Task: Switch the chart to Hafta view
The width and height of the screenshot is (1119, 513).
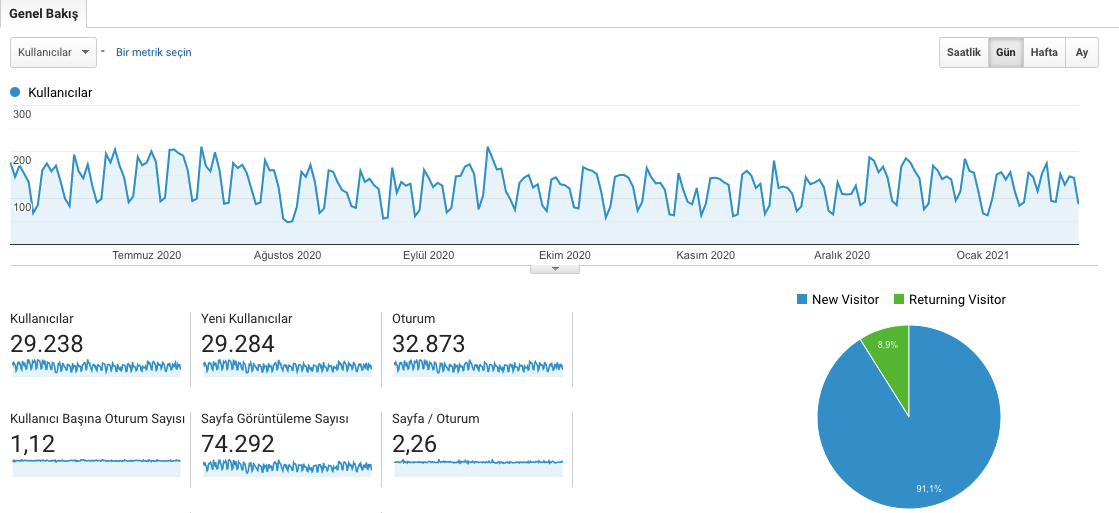Action: [1044, 53]
